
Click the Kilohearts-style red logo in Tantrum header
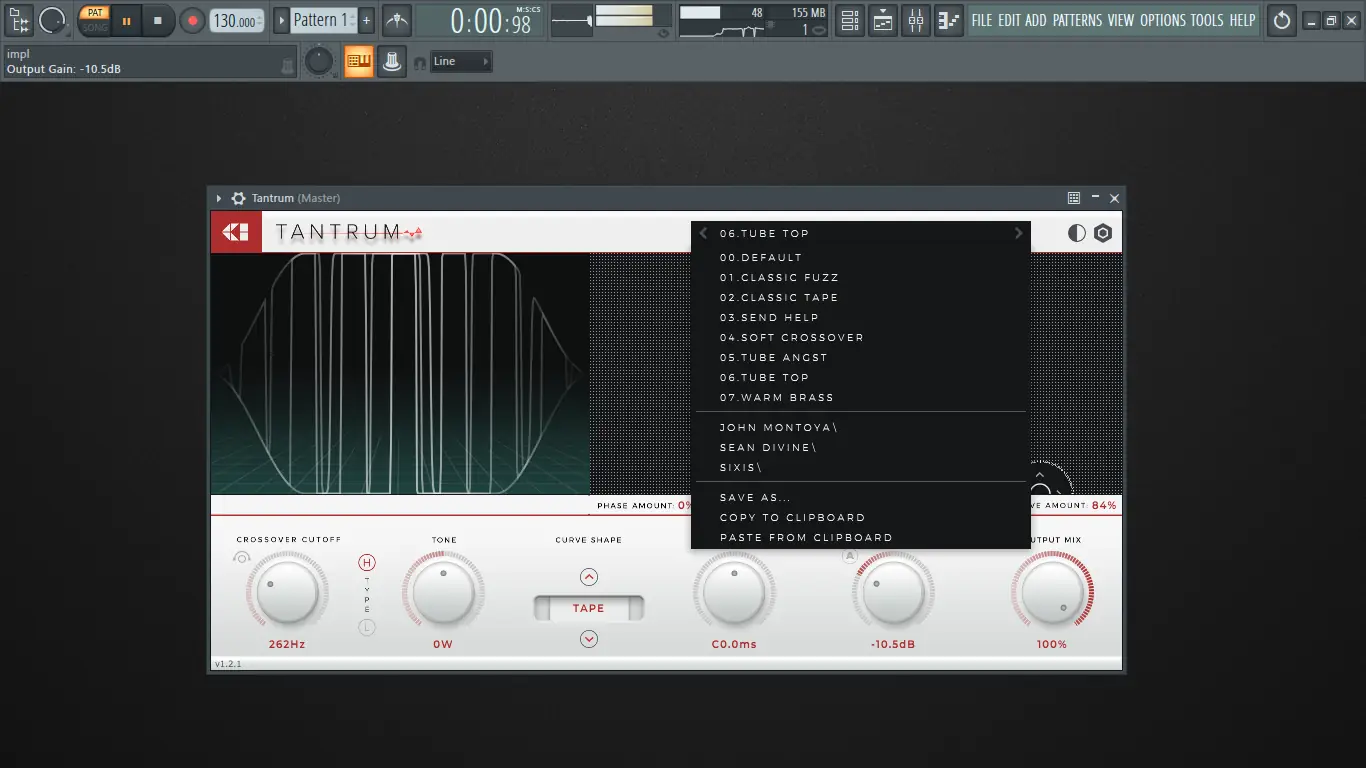pyautogui.click(x=236, y=232)
